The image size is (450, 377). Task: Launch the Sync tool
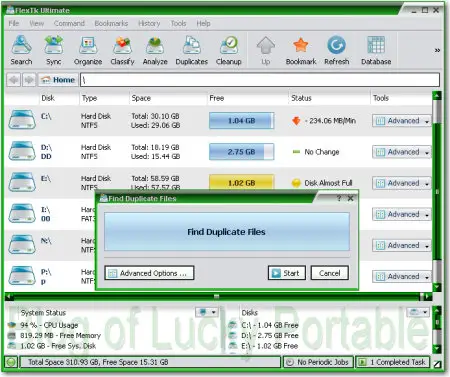(54, 50)
